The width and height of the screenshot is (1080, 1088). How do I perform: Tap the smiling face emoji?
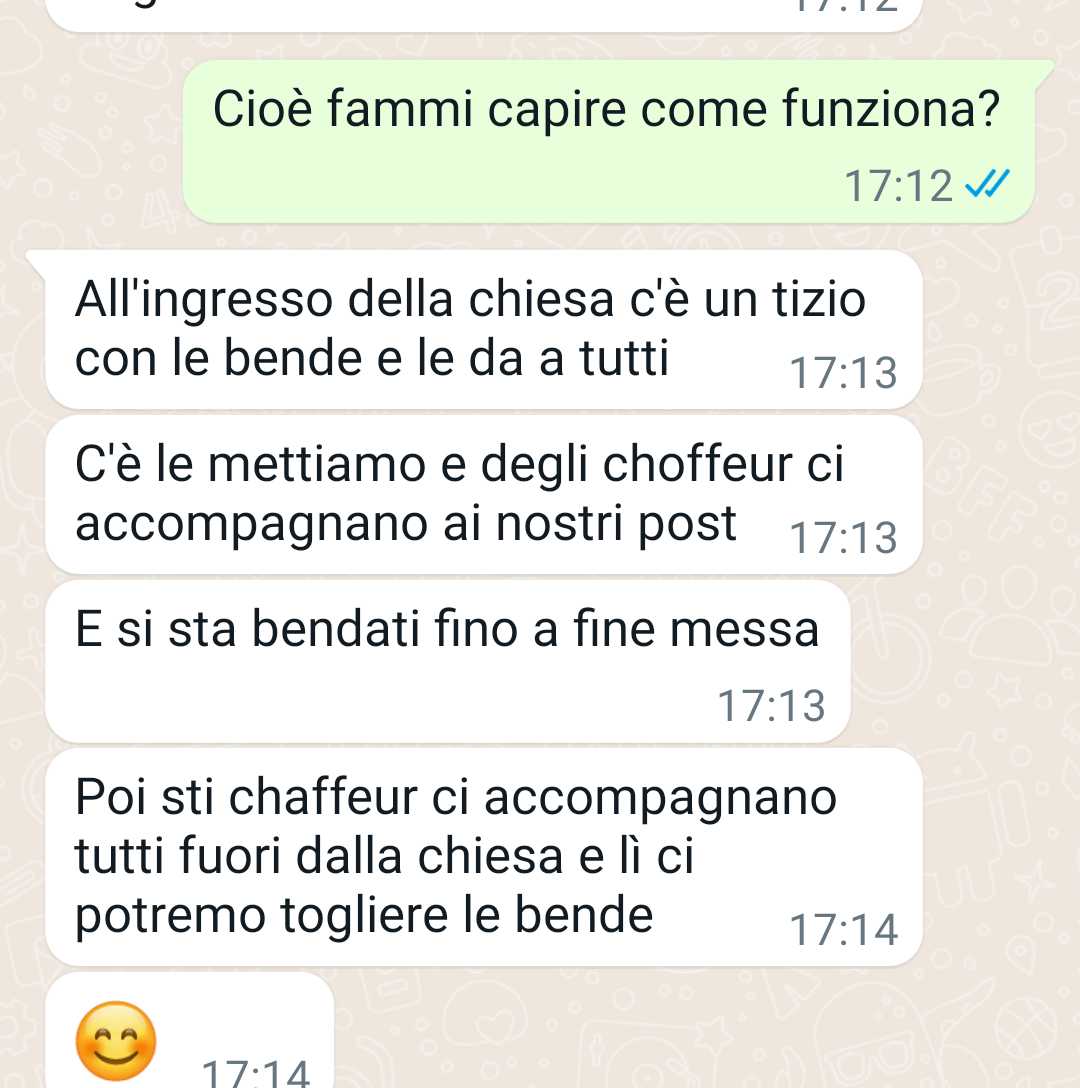pos(116,1042)
